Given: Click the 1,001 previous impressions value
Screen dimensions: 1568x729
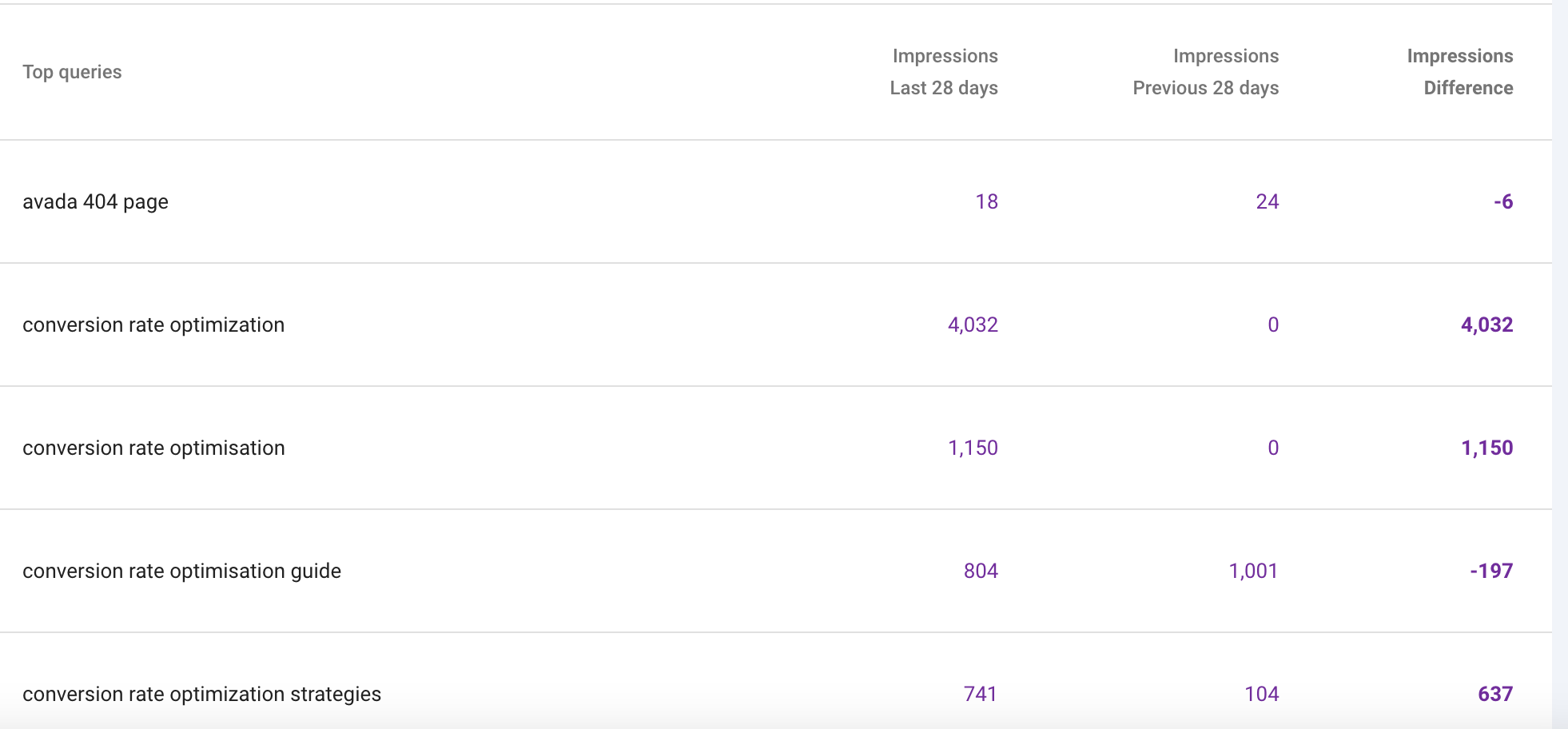Looking at the screenshot, I should pos(1253,571).
